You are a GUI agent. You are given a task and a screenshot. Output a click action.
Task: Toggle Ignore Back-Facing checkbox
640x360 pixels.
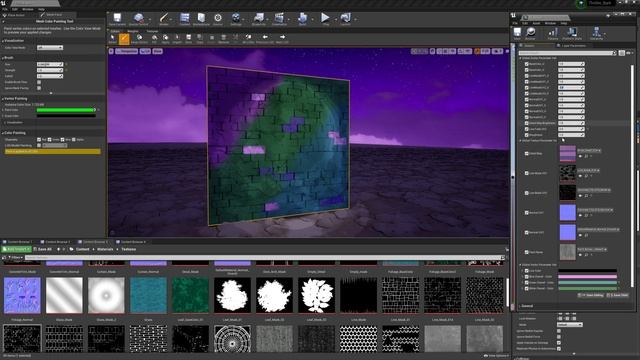39,88
